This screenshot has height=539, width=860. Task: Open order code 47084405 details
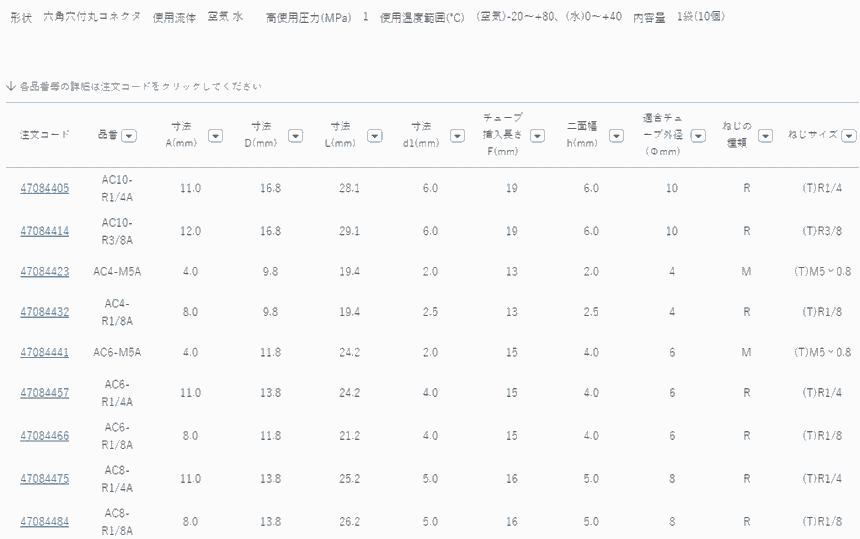pyautogui.click(x=45, y=188)
